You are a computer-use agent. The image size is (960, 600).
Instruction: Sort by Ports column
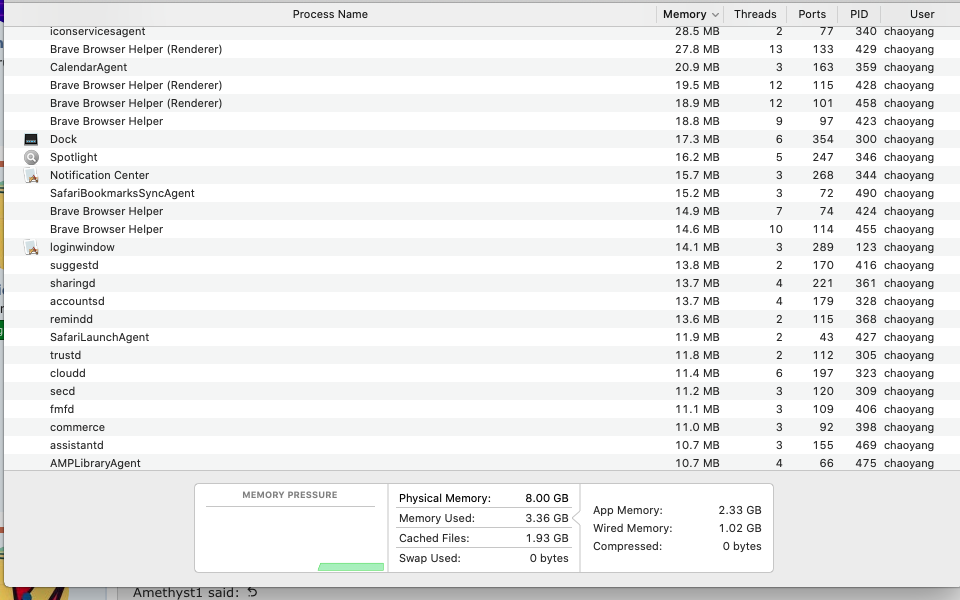812,14
